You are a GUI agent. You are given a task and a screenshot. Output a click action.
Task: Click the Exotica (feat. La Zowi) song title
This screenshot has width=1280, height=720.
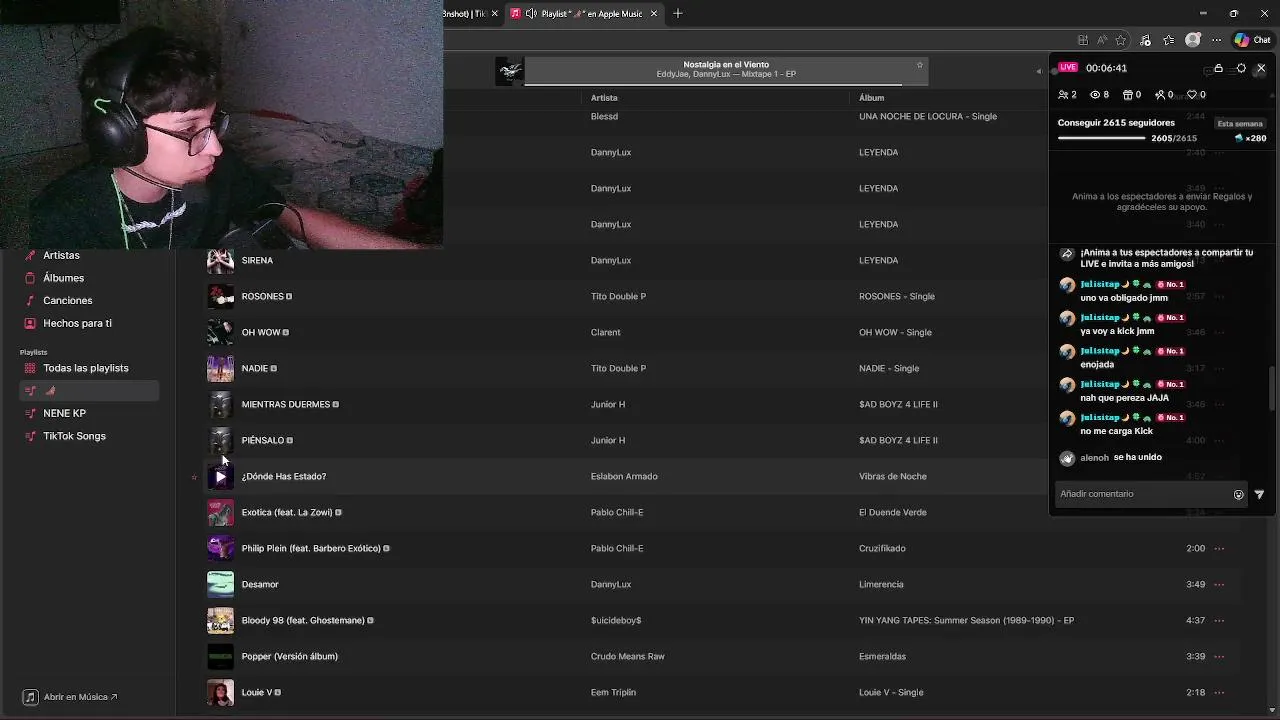click(x=287, y=513)
